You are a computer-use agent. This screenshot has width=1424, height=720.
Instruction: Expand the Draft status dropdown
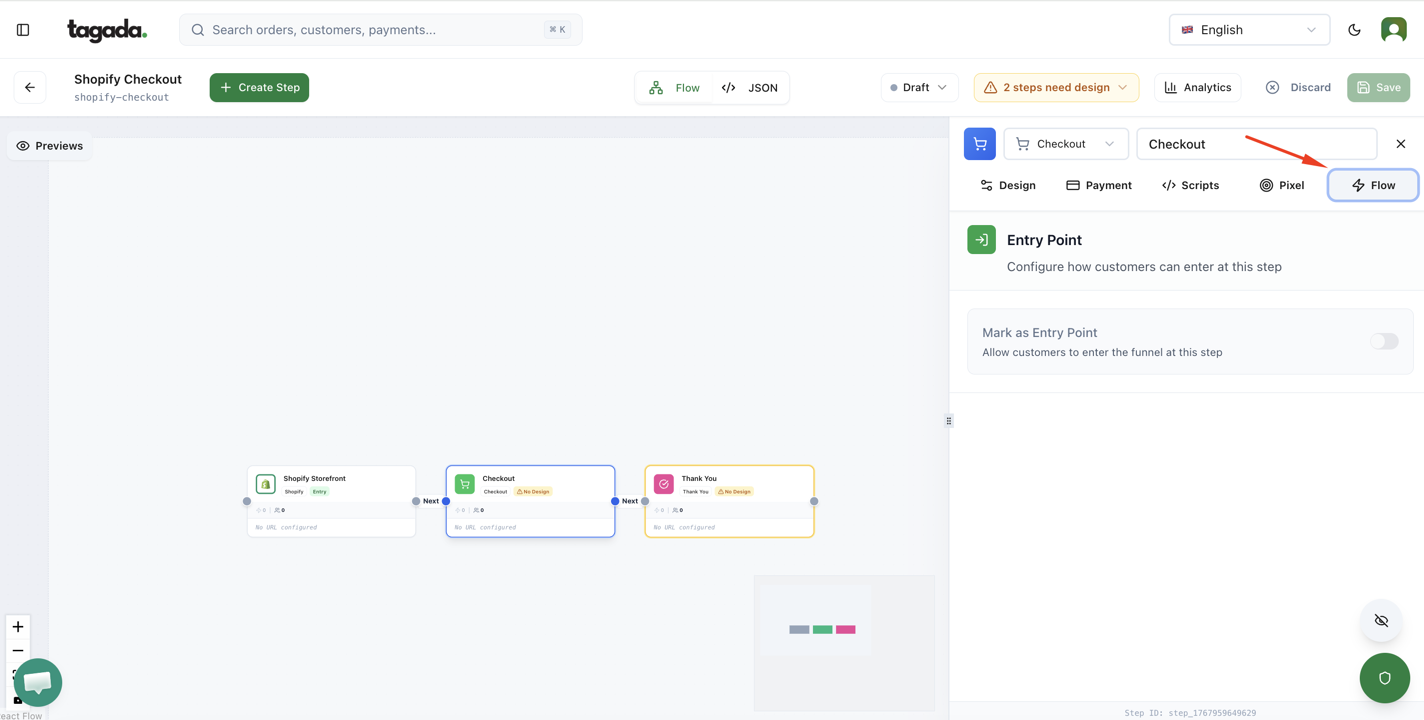tap(918, 88)
